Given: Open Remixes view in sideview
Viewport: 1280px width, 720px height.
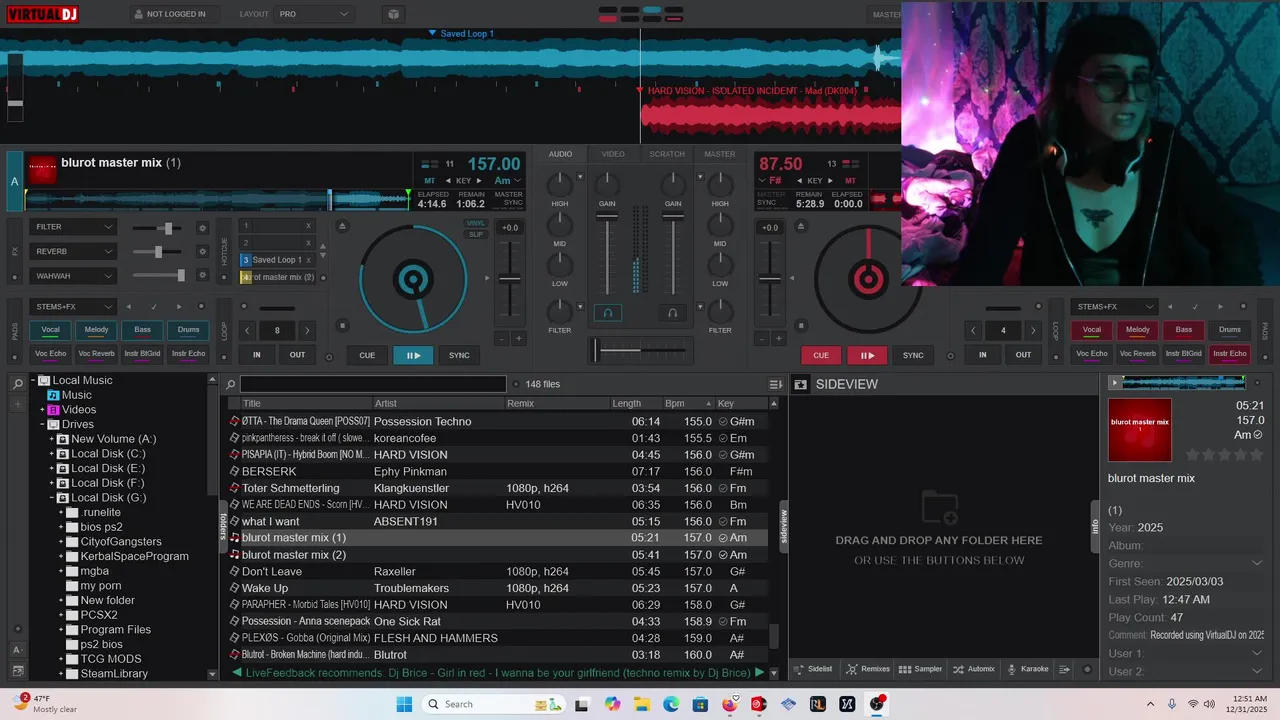Looking at the screenshot, I should coord(868,669).
